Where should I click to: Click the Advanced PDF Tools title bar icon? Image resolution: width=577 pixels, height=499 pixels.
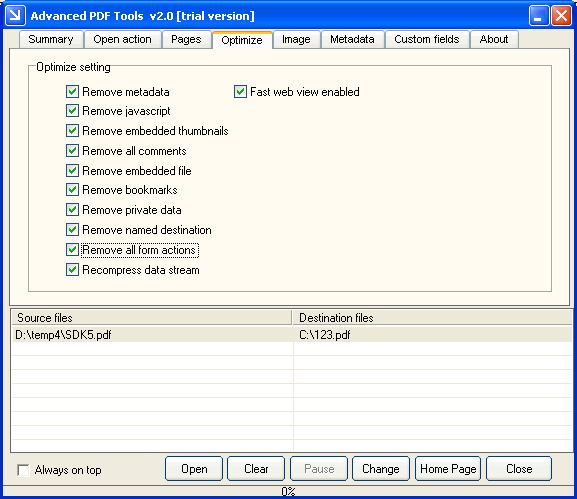15,15
